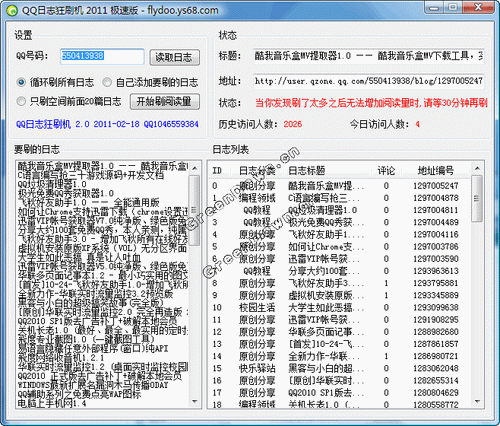Click the red status warning message
The width and height of the screenshot is (500, 426).
371,103
